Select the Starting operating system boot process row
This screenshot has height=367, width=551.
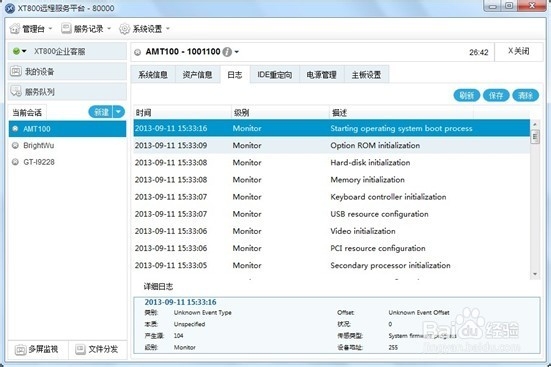pos(331,128)
